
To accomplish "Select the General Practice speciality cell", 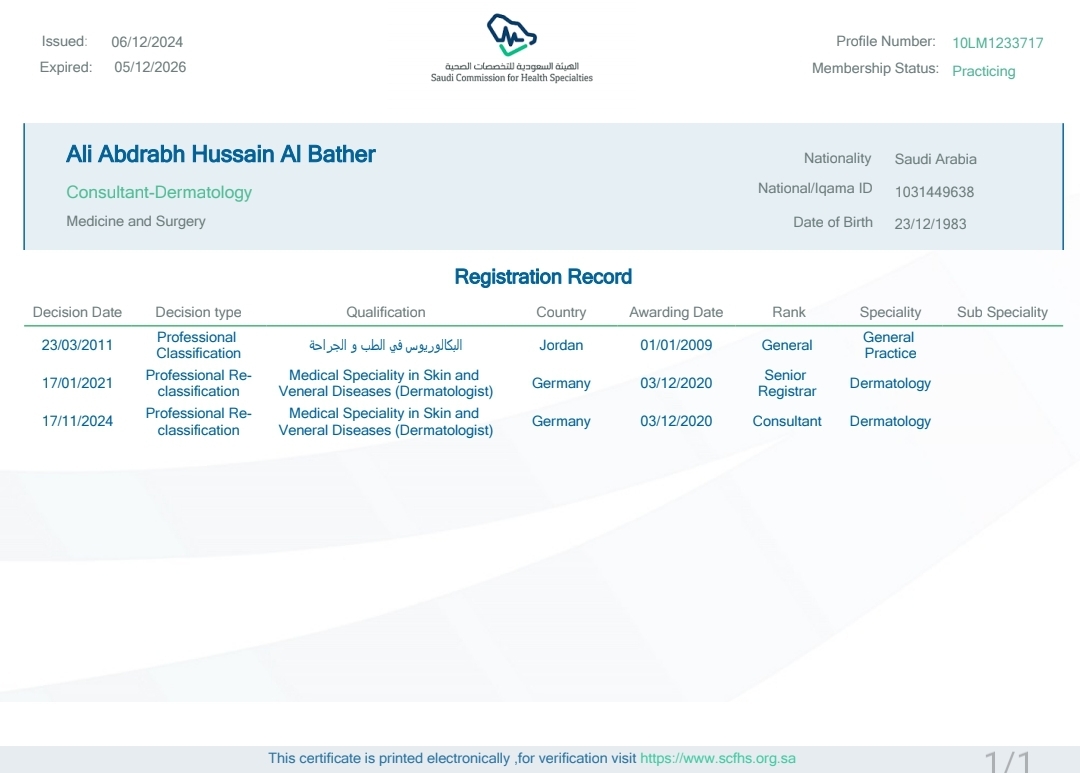I will point(889,345).
